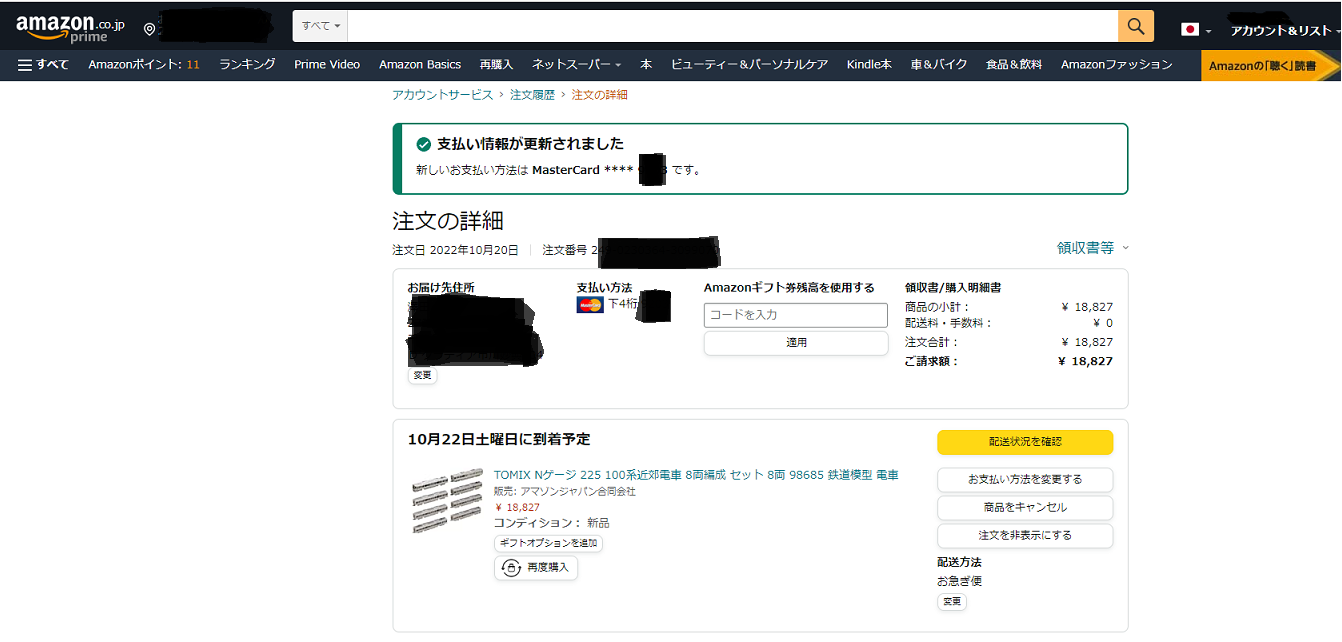Open 再購入 in nav bar
The image size is (1342, 642).
[x=496, y=65]
